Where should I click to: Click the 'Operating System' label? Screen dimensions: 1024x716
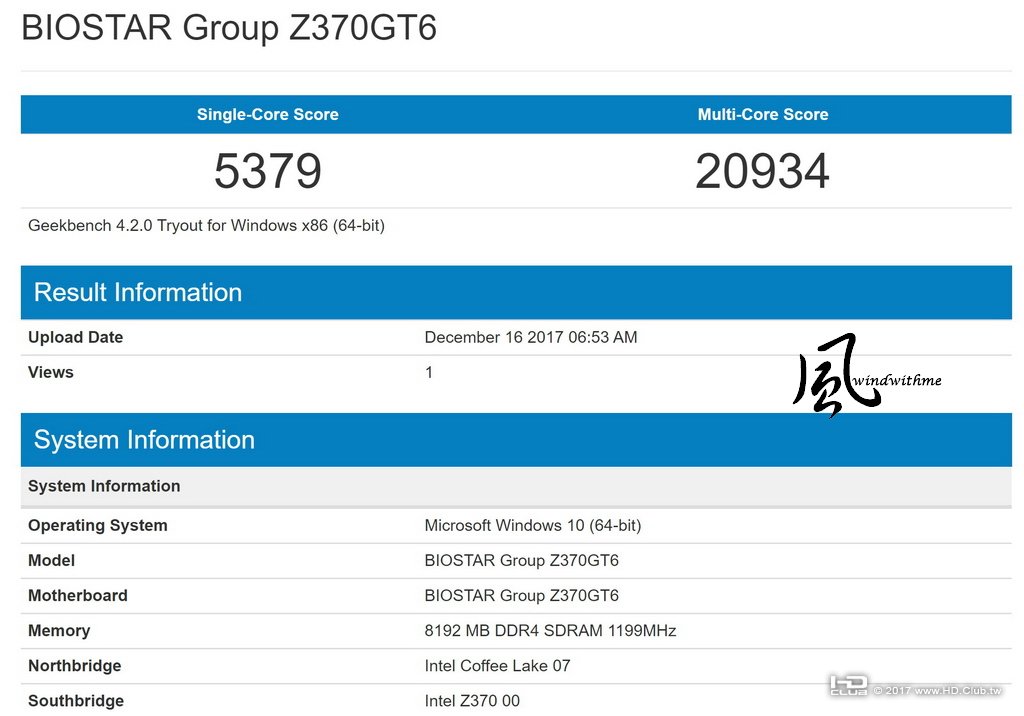point(97,526)
